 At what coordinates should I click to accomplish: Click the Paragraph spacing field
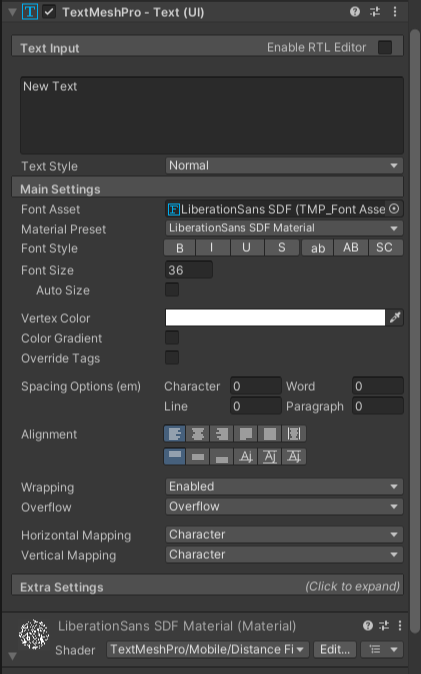click(378, 406)
